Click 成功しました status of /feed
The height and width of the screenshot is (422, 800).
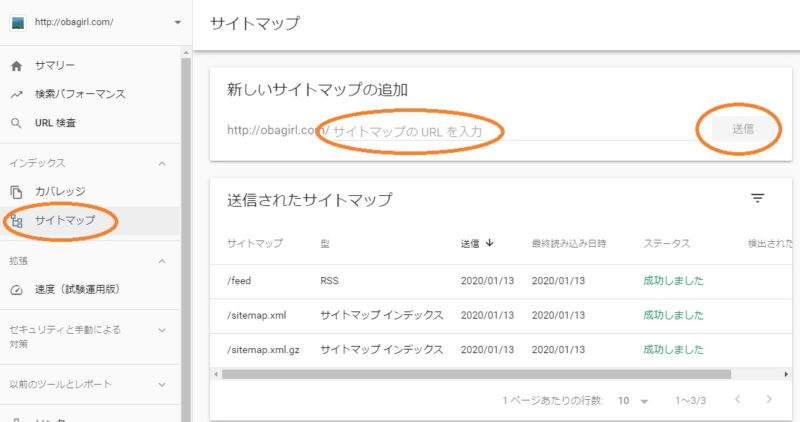pyautogui.click(x=673, y=281)
